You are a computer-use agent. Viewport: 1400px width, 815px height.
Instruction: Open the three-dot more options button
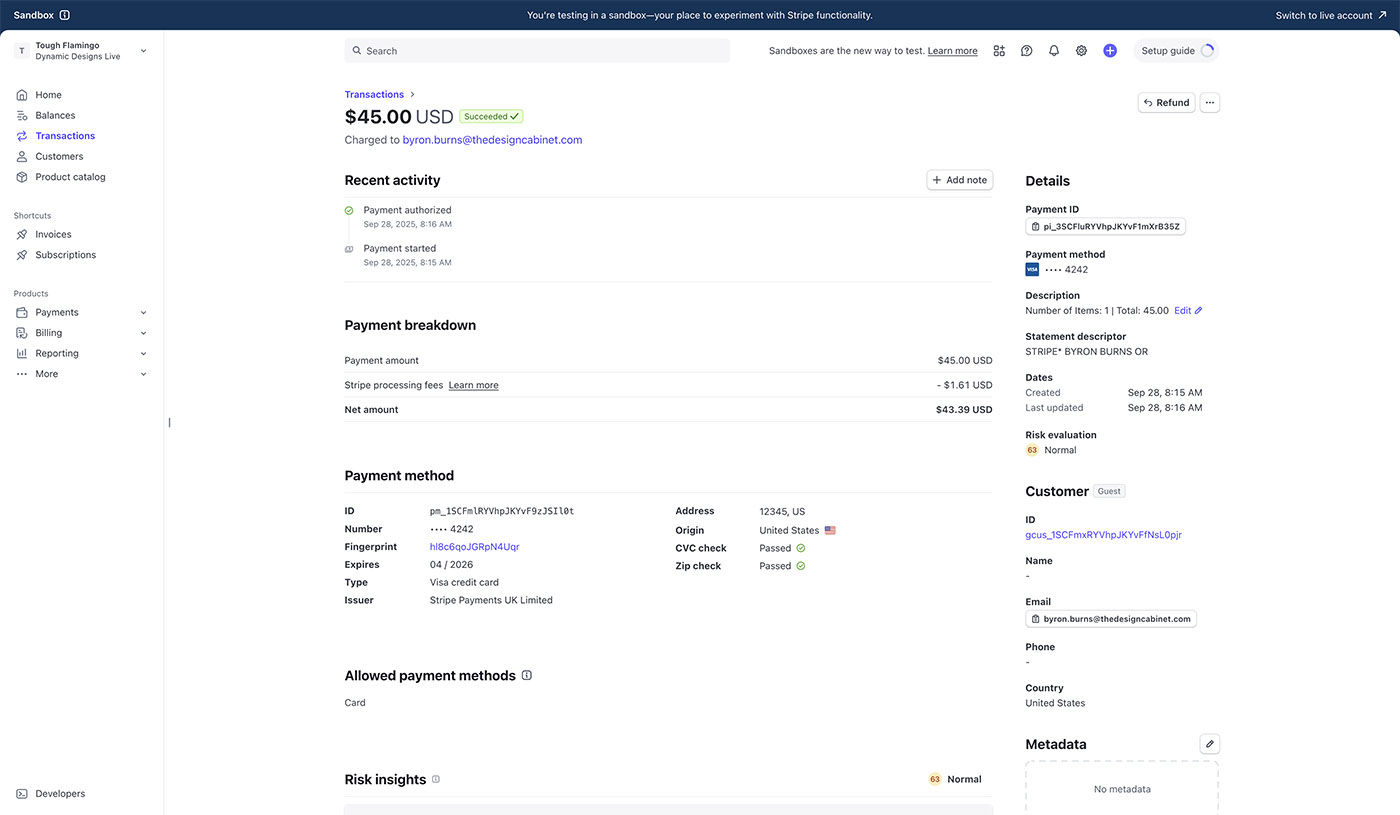coord(1209,102)
